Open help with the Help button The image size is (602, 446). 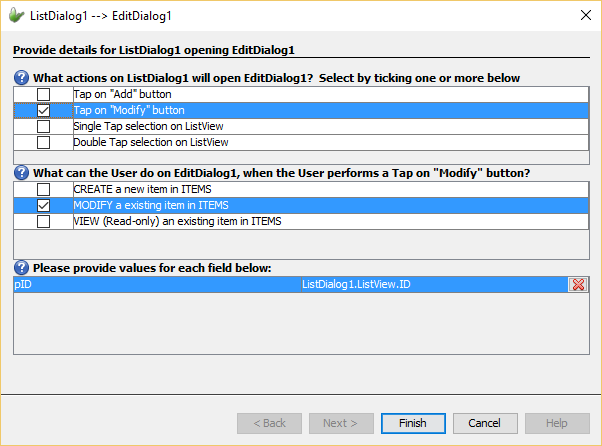click(557, 423)
